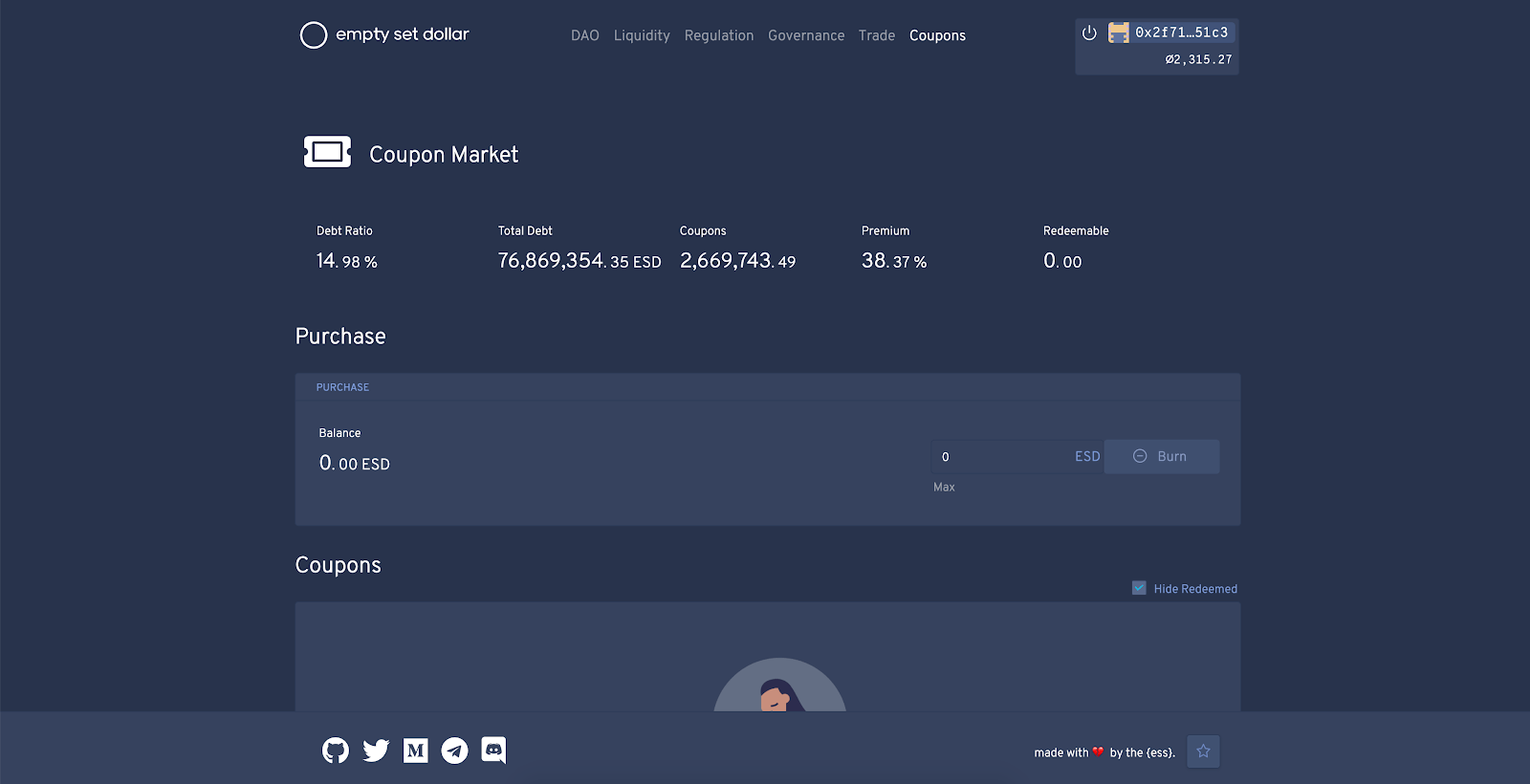Image resolution: width=1530 pixels, height=784 pixels.
Task: Click the wallet address 0x2f71…51c3
Action: (1182, 33)
